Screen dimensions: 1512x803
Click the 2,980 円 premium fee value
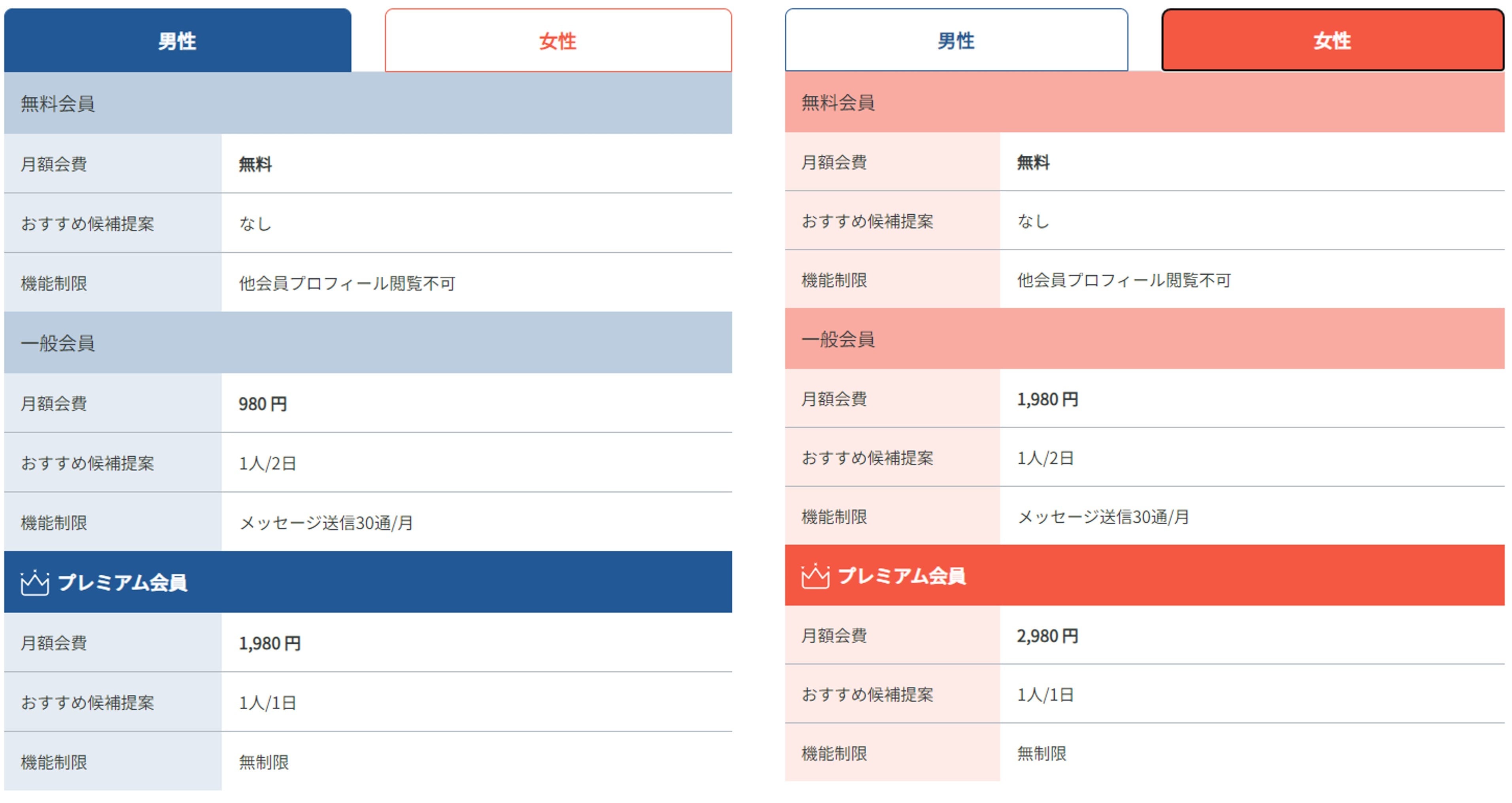tap(1047, 636)
